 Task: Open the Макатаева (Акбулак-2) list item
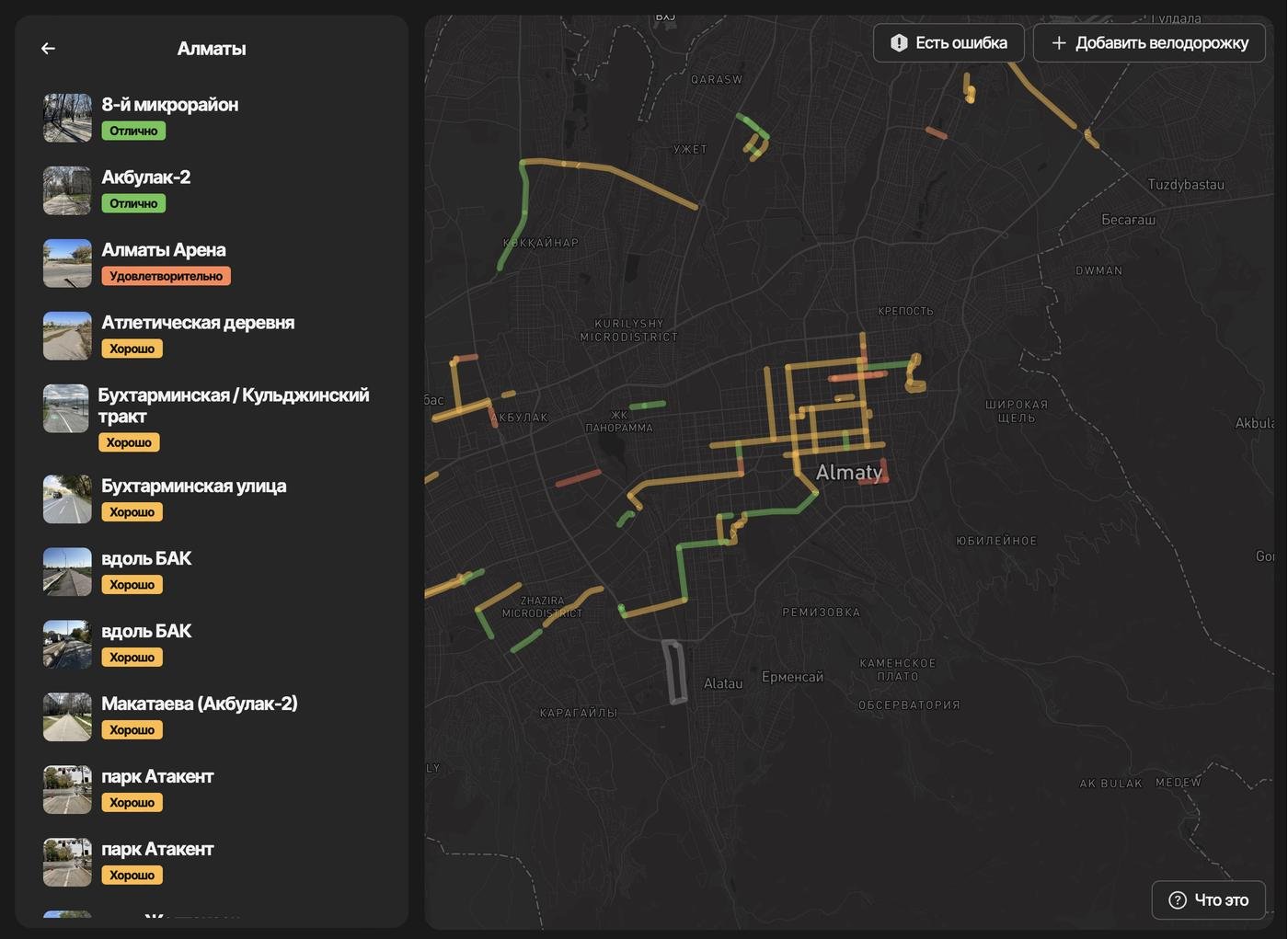point(199,704)
